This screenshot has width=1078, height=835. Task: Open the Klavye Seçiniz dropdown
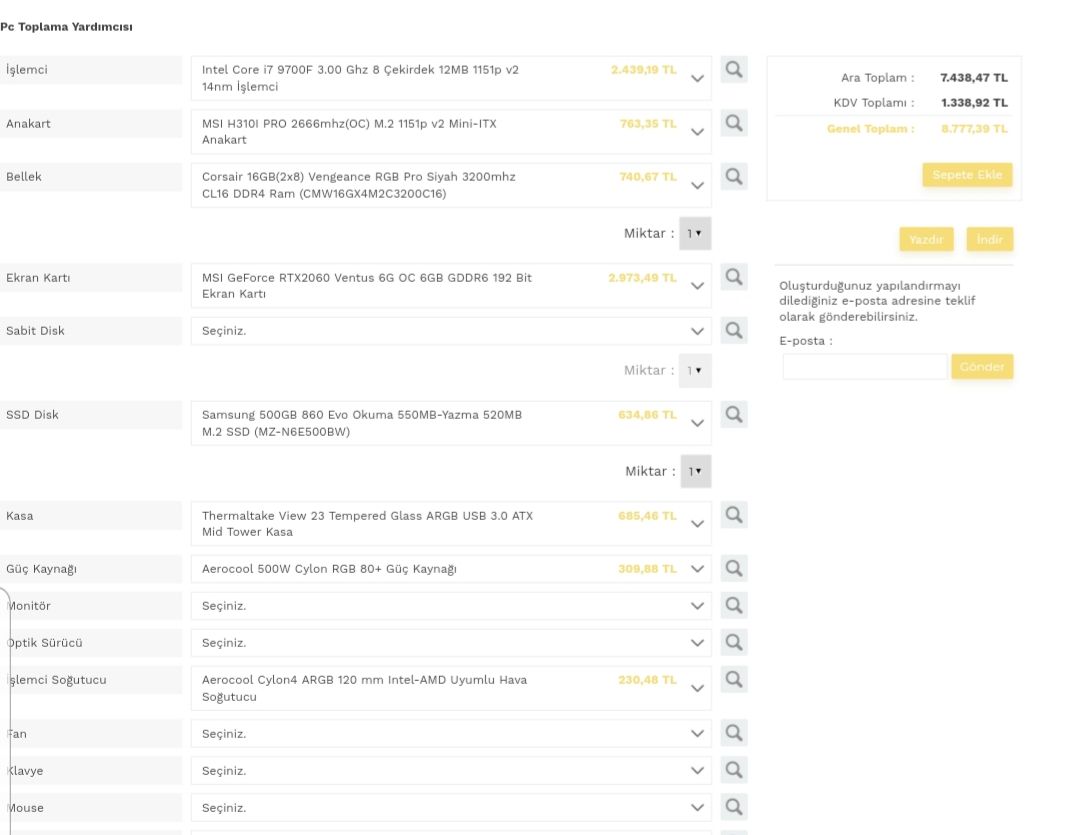pyautogui.click(x=451, y=771)
